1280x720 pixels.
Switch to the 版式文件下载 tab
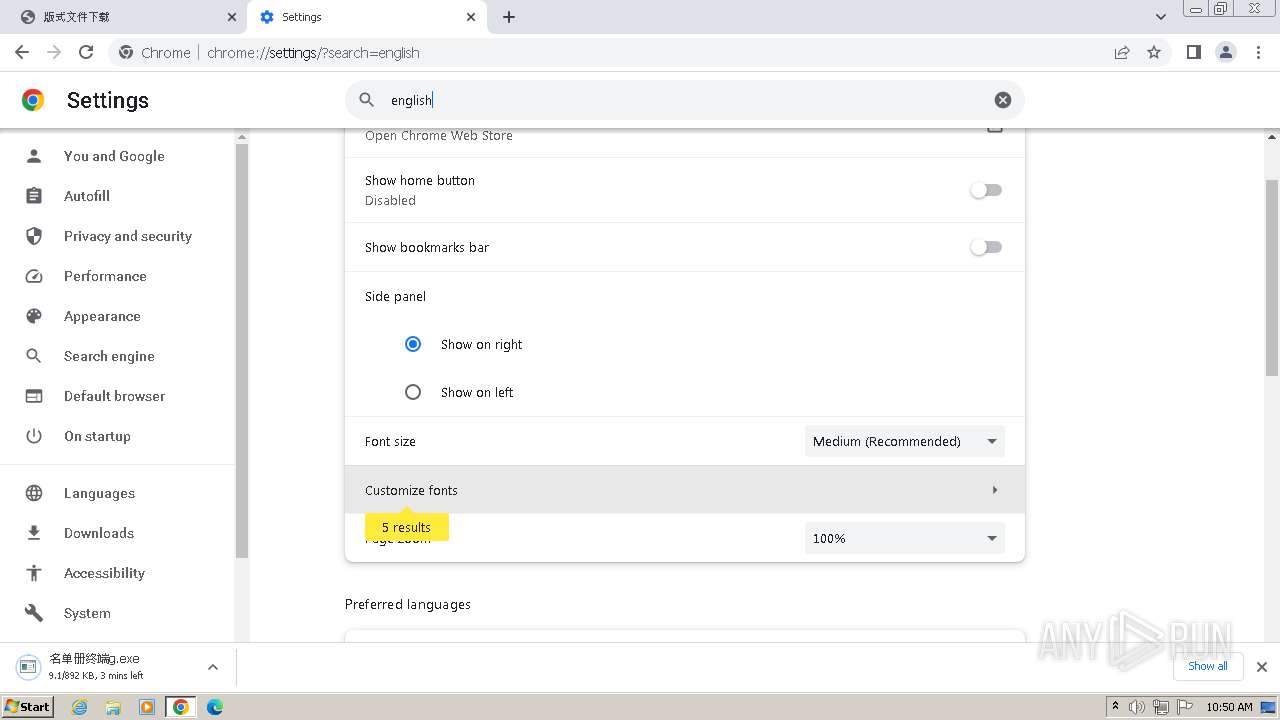(x=125, y=17)
